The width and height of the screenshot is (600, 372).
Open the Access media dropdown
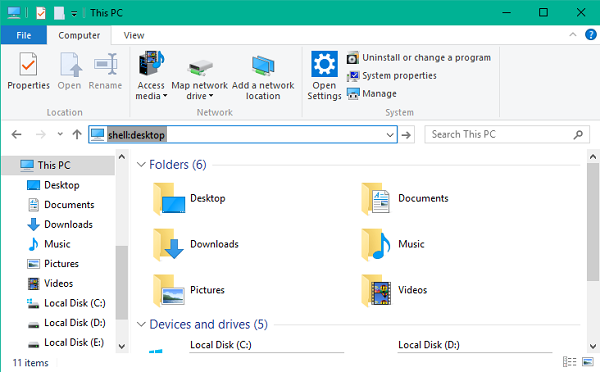pos(151,75)
